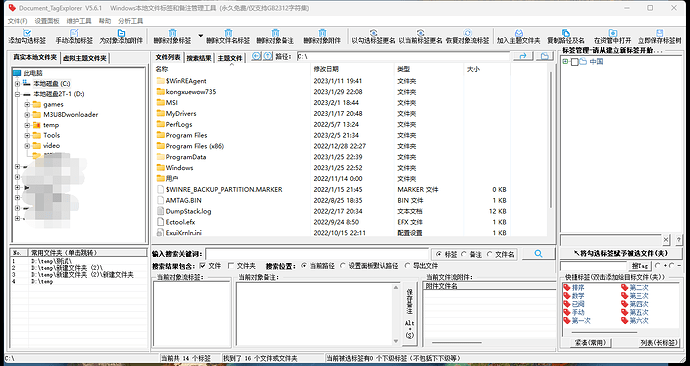
Task: Switch to the 主题文件 tab
Action: point(230,58)
